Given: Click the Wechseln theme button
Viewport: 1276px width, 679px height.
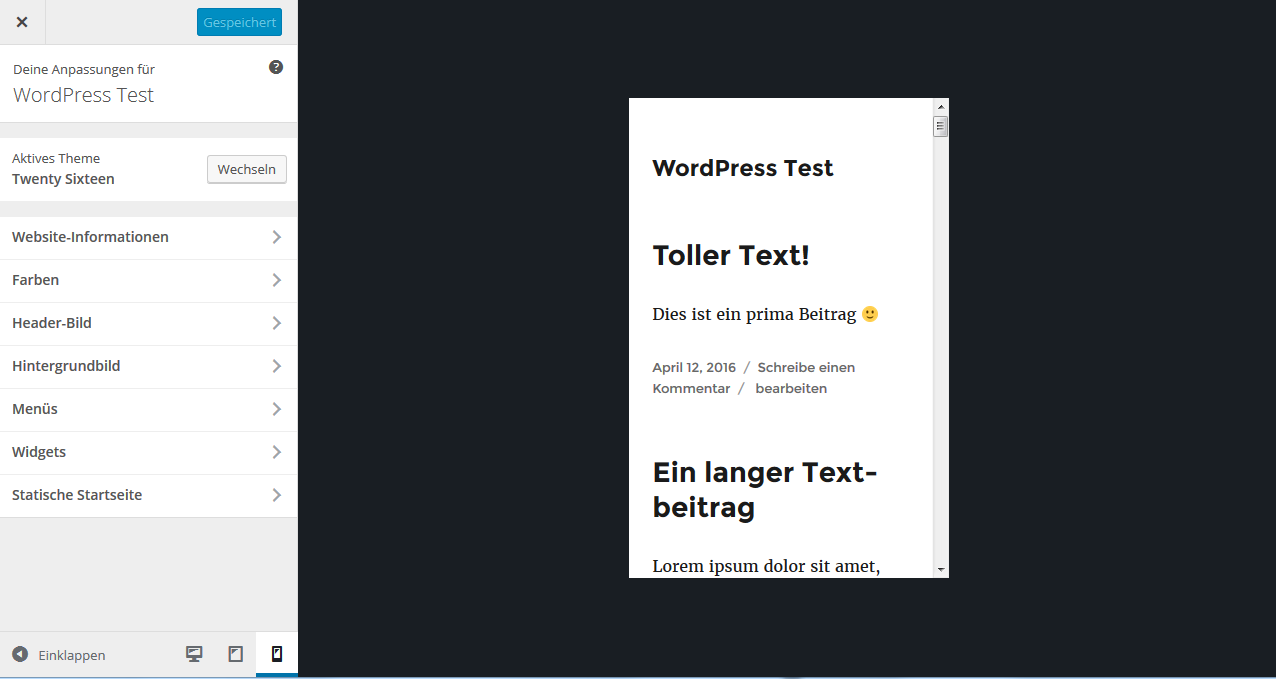Looking at the screenshot, I should coord(247,169).
